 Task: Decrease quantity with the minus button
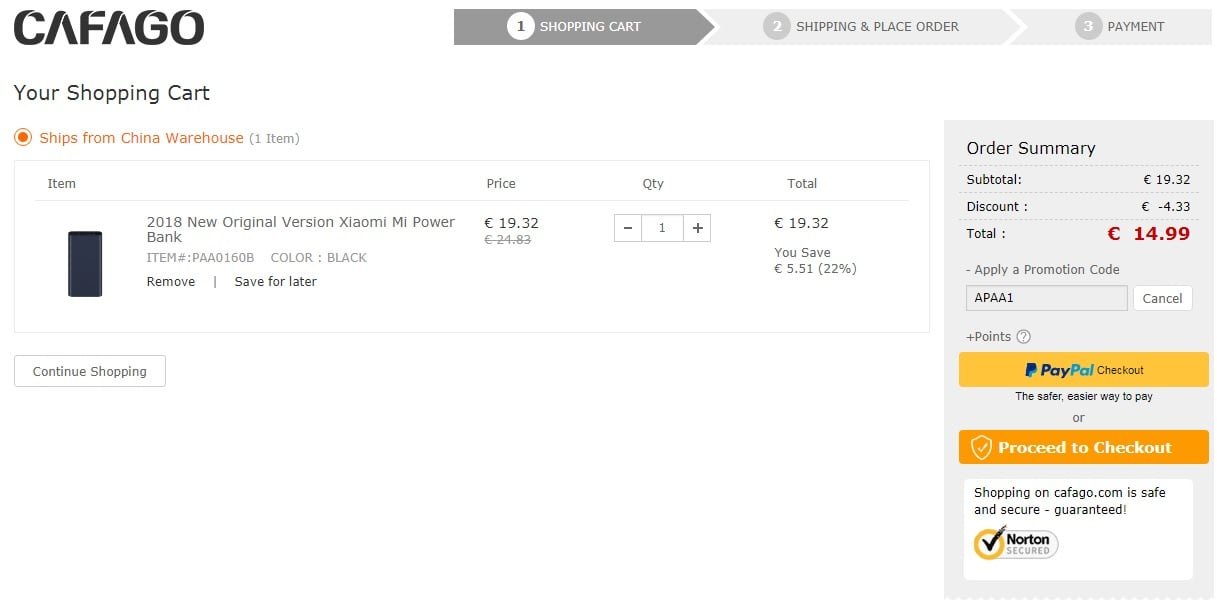click(x=628, y=228)
